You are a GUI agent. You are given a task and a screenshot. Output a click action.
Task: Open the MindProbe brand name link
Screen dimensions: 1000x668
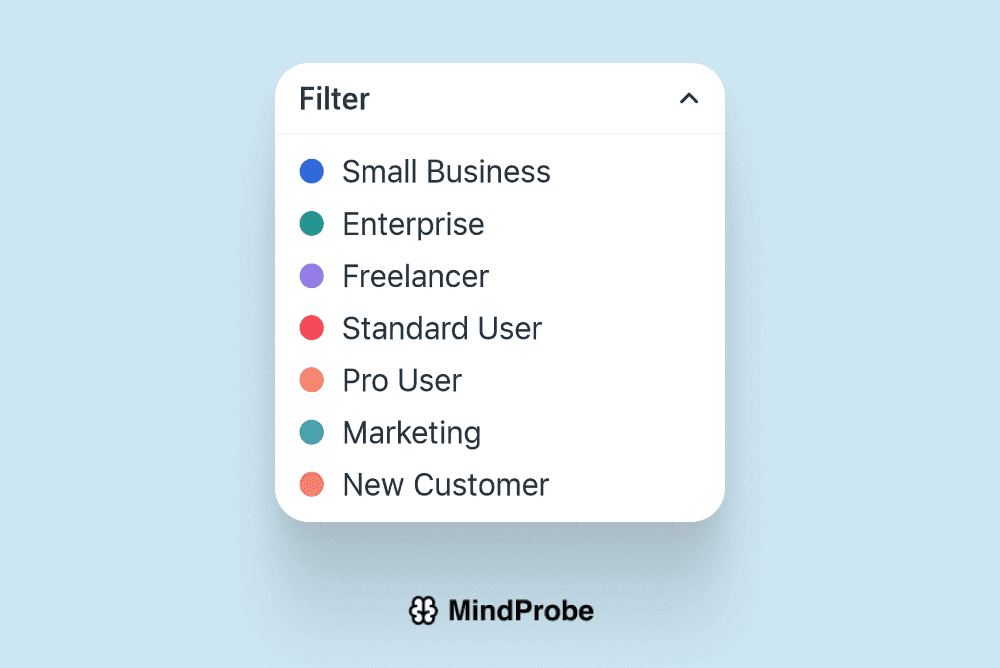pyautogui.click(x=520, y=610)
